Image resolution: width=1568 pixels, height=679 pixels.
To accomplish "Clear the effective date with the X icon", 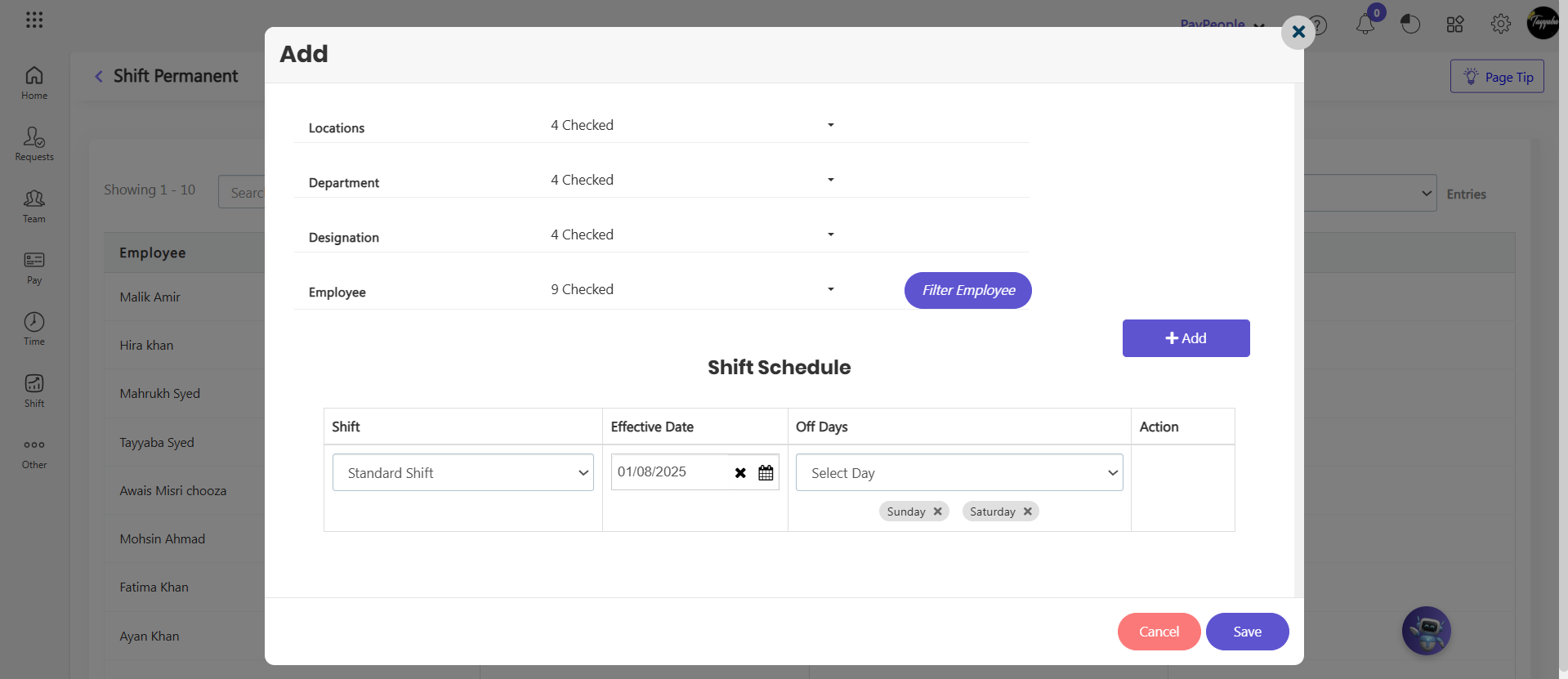I will 740,472.
